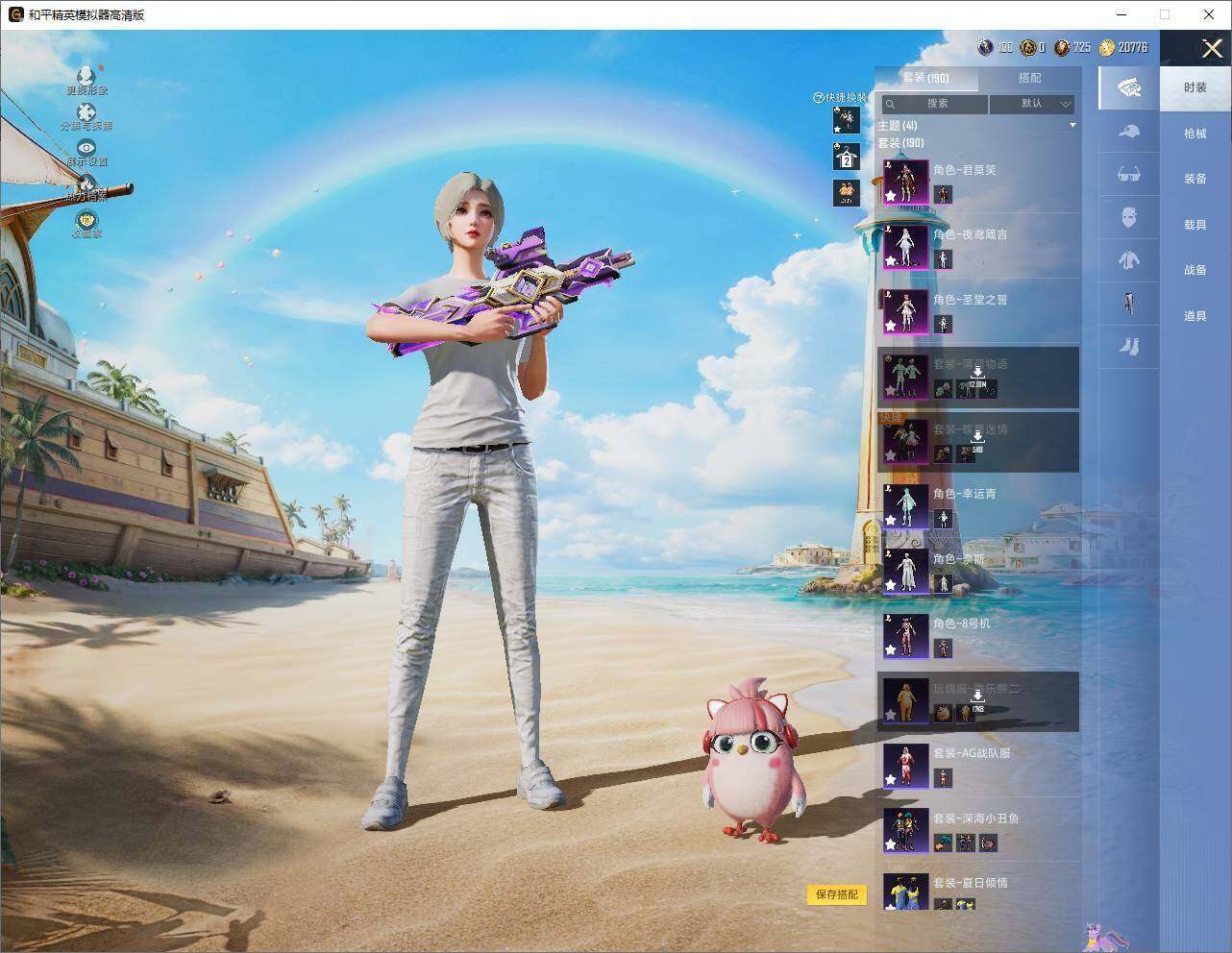The image size is (1232, 953).
Task: Click the 套装-深海小丑鱼 outfit name text
Action: (976, 819)
